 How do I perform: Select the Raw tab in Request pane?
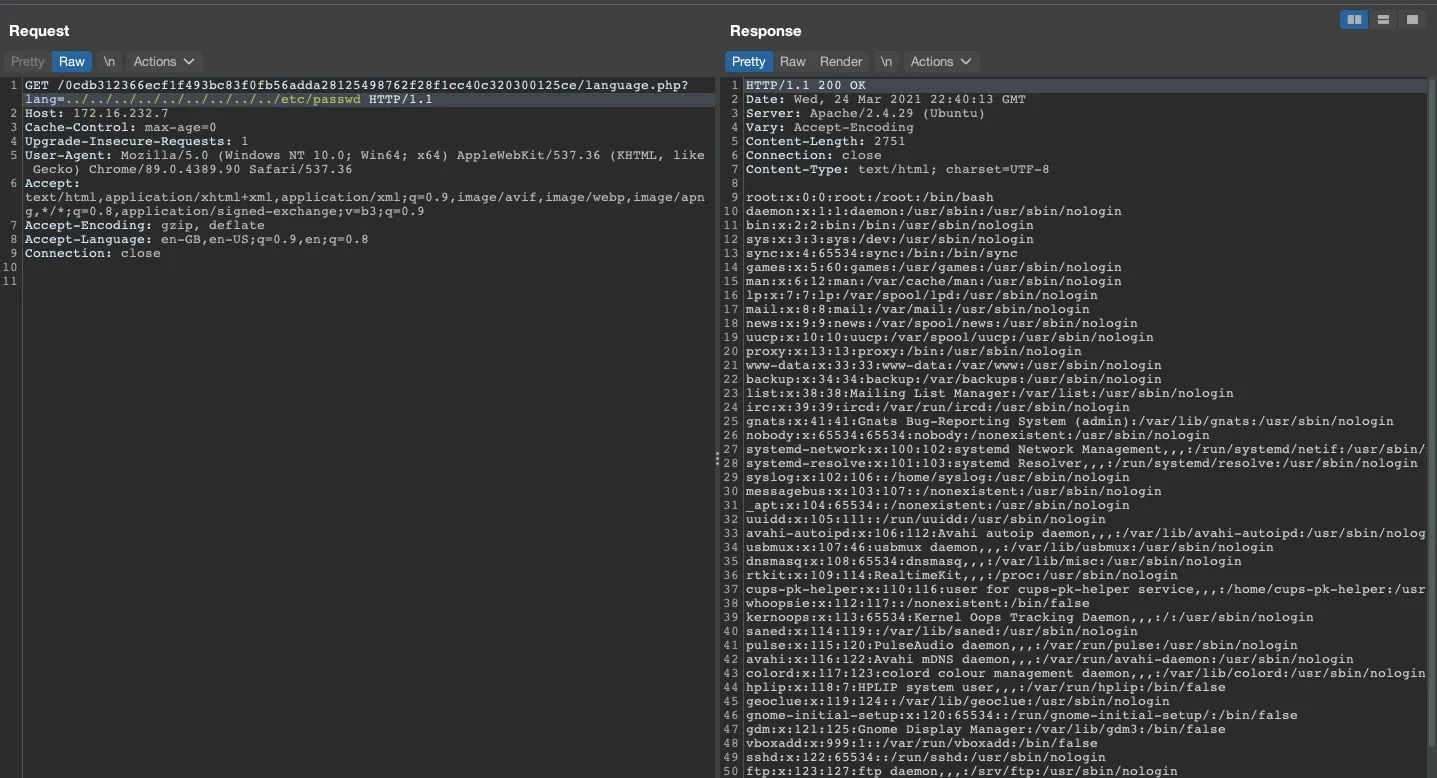(72, 62)
